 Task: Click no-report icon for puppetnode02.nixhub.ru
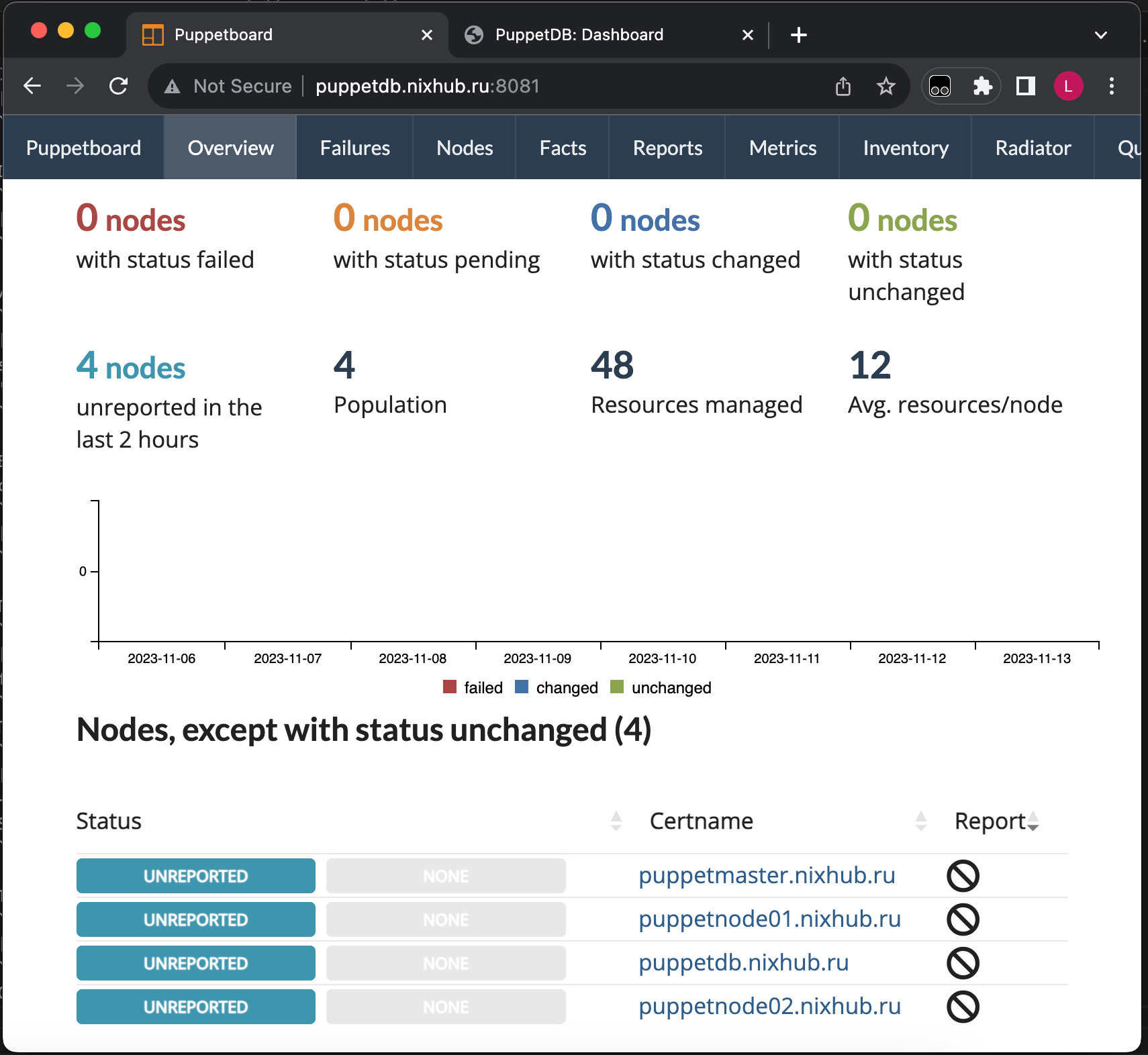coord(963,1007)
